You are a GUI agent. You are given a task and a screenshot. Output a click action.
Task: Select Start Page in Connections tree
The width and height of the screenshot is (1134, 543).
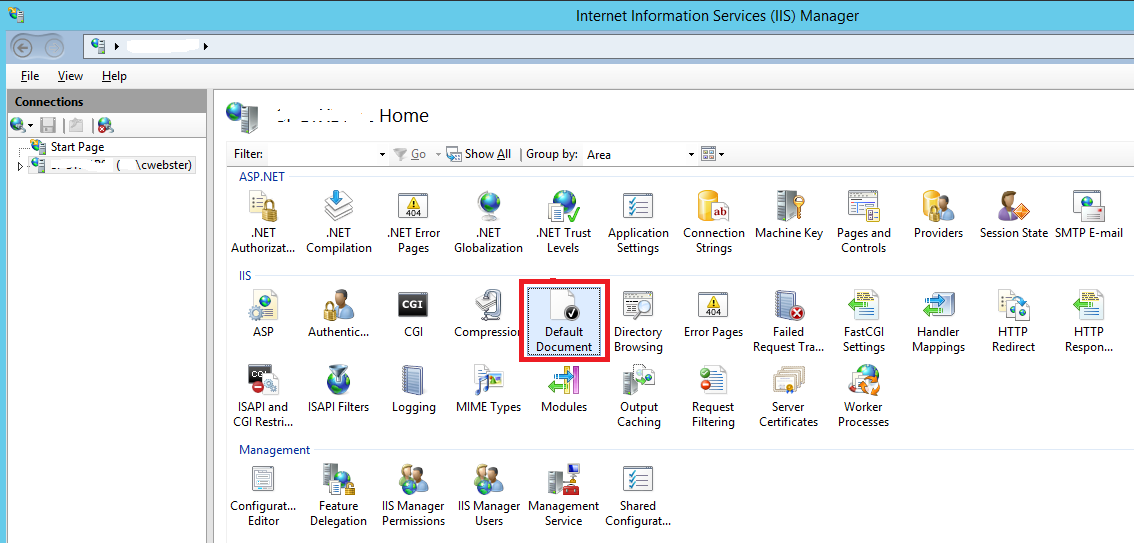[77, 147]
